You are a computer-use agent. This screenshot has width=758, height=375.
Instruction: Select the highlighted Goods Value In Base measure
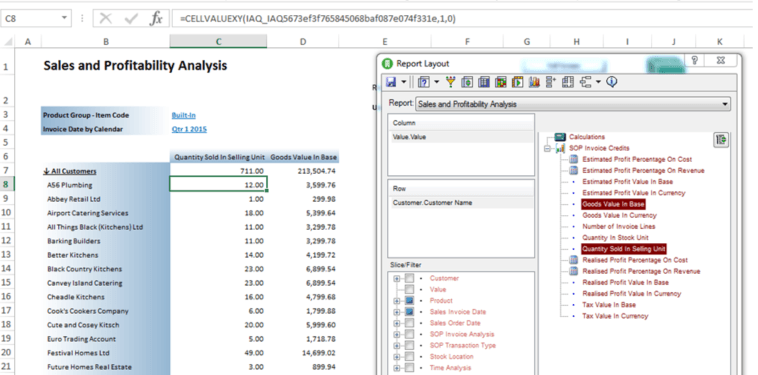(x=613, y=204)
